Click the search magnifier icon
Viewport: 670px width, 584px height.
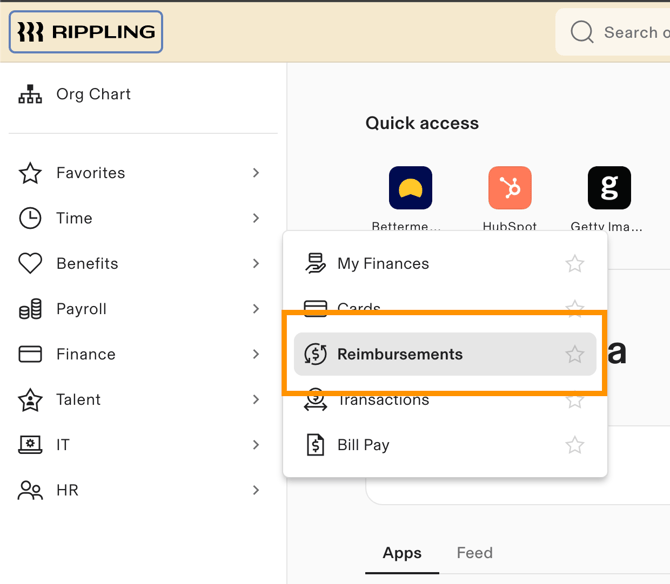pyautogui.click(x=582, y=32)
